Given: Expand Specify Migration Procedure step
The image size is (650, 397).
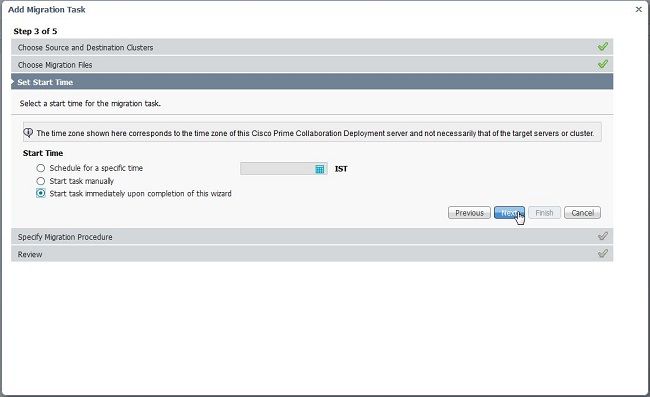Looking at the screenshot, I should [x=312, y=236].
